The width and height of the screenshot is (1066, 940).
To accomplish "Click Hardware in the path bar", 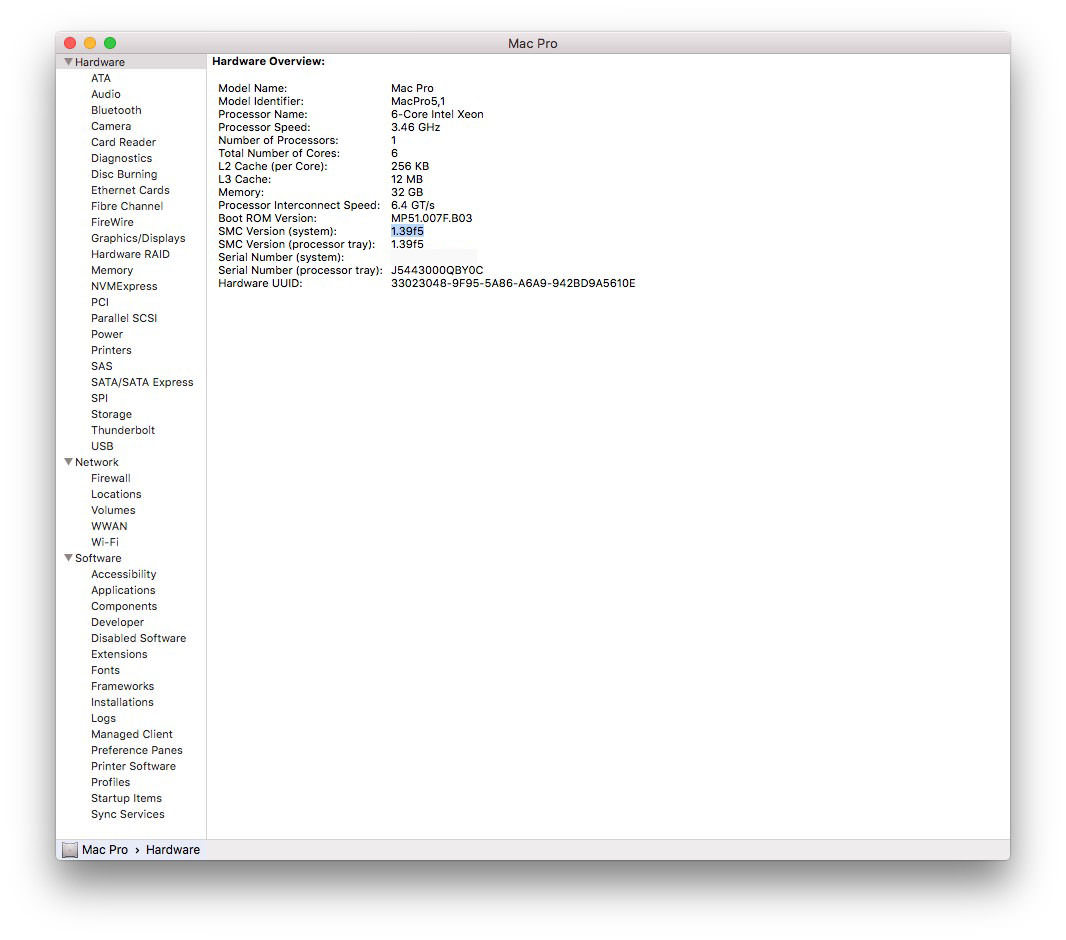I will pos(173,850).
